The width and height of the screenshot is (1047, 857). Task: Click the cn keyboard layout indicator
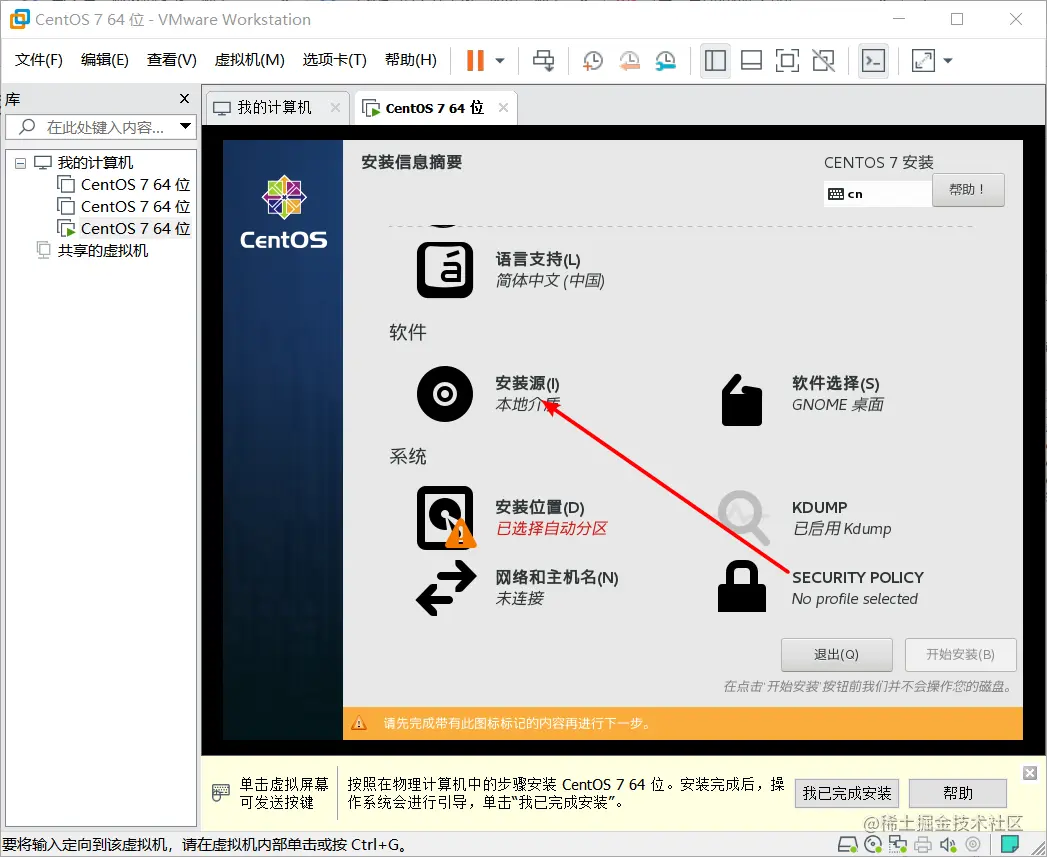click(x=877, y=194)
